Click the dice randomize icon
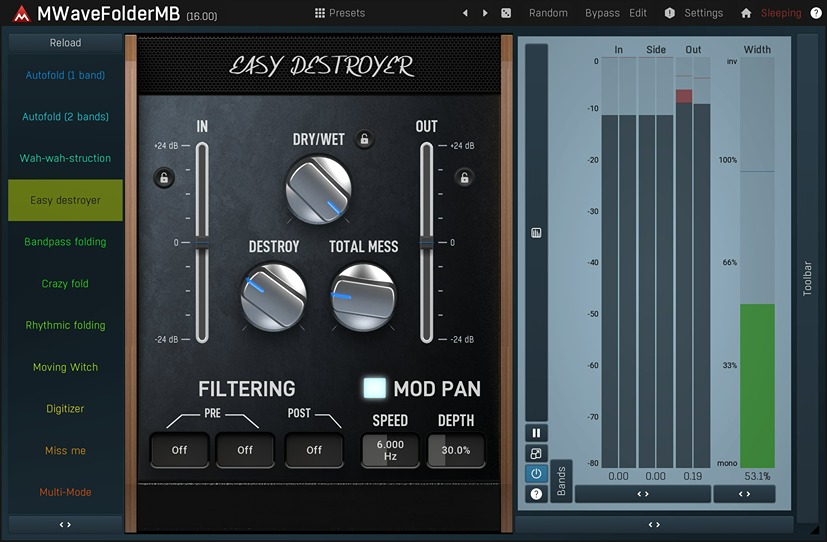 click(506, 13)
